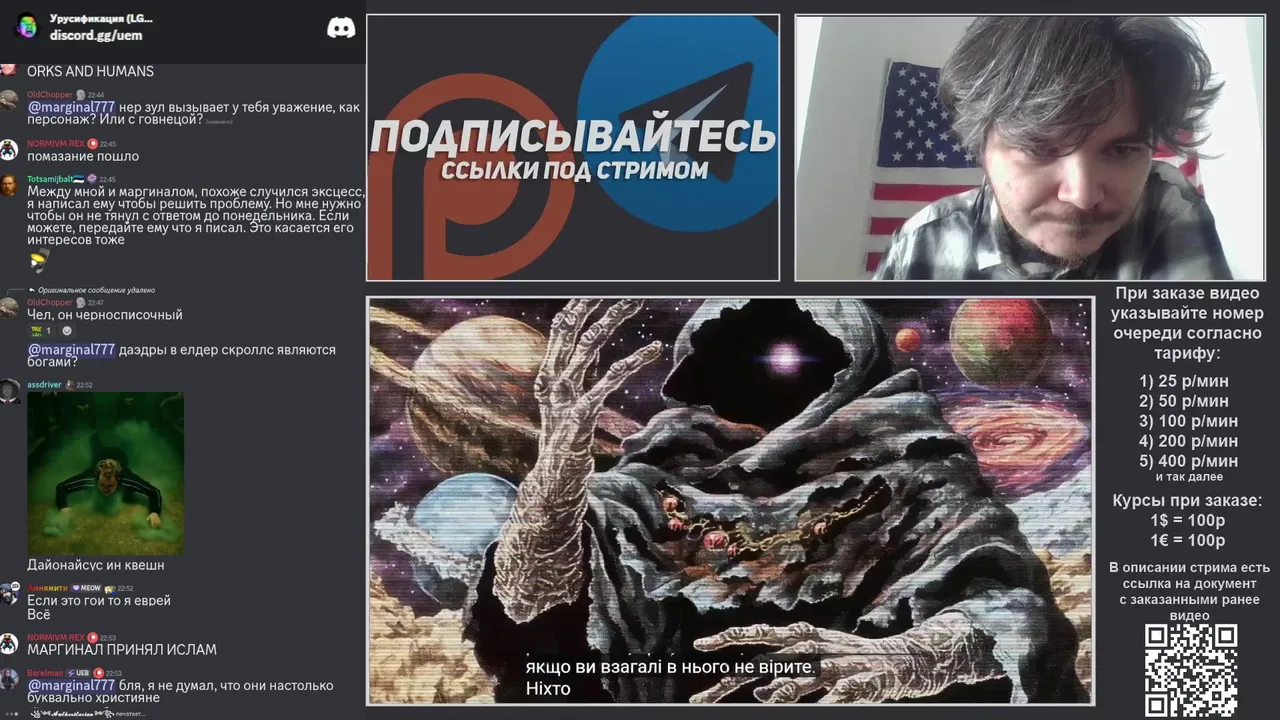Click the 'помазание пошло' message
Viewport: 1280px width, 720px height.
[83, 157]
